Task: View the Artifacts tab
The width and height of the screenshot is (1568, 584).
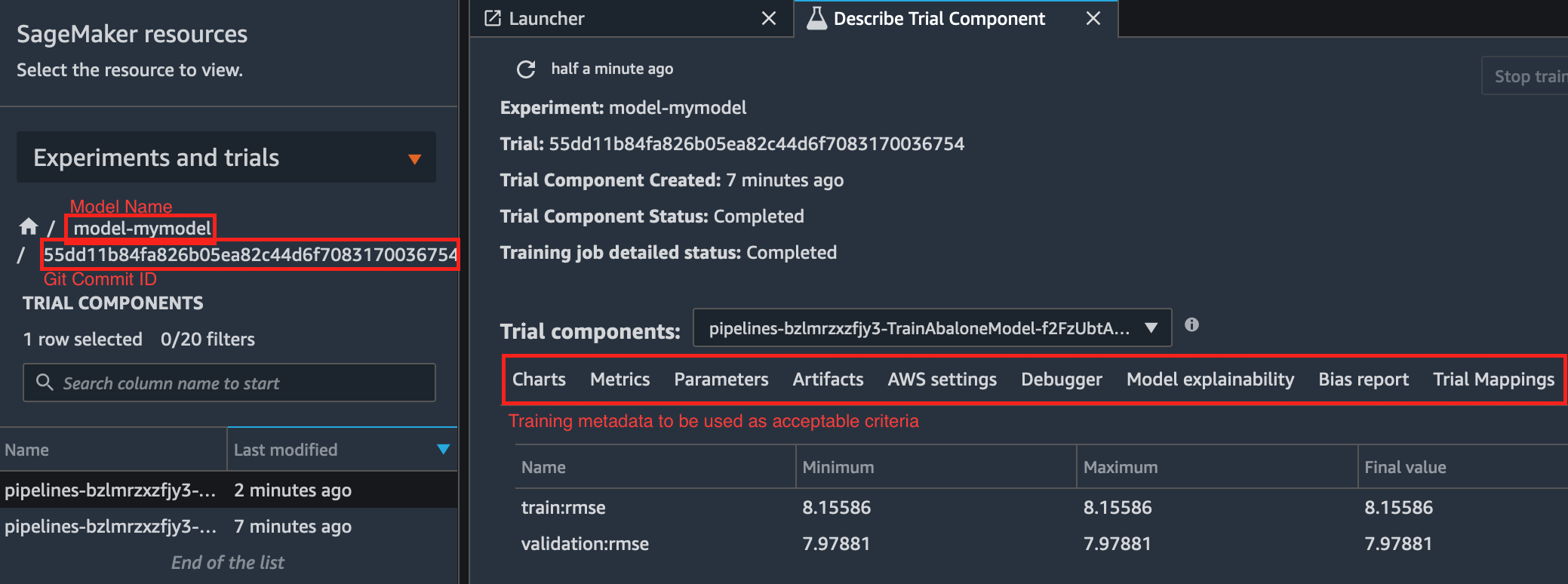Action: [828, 380]
